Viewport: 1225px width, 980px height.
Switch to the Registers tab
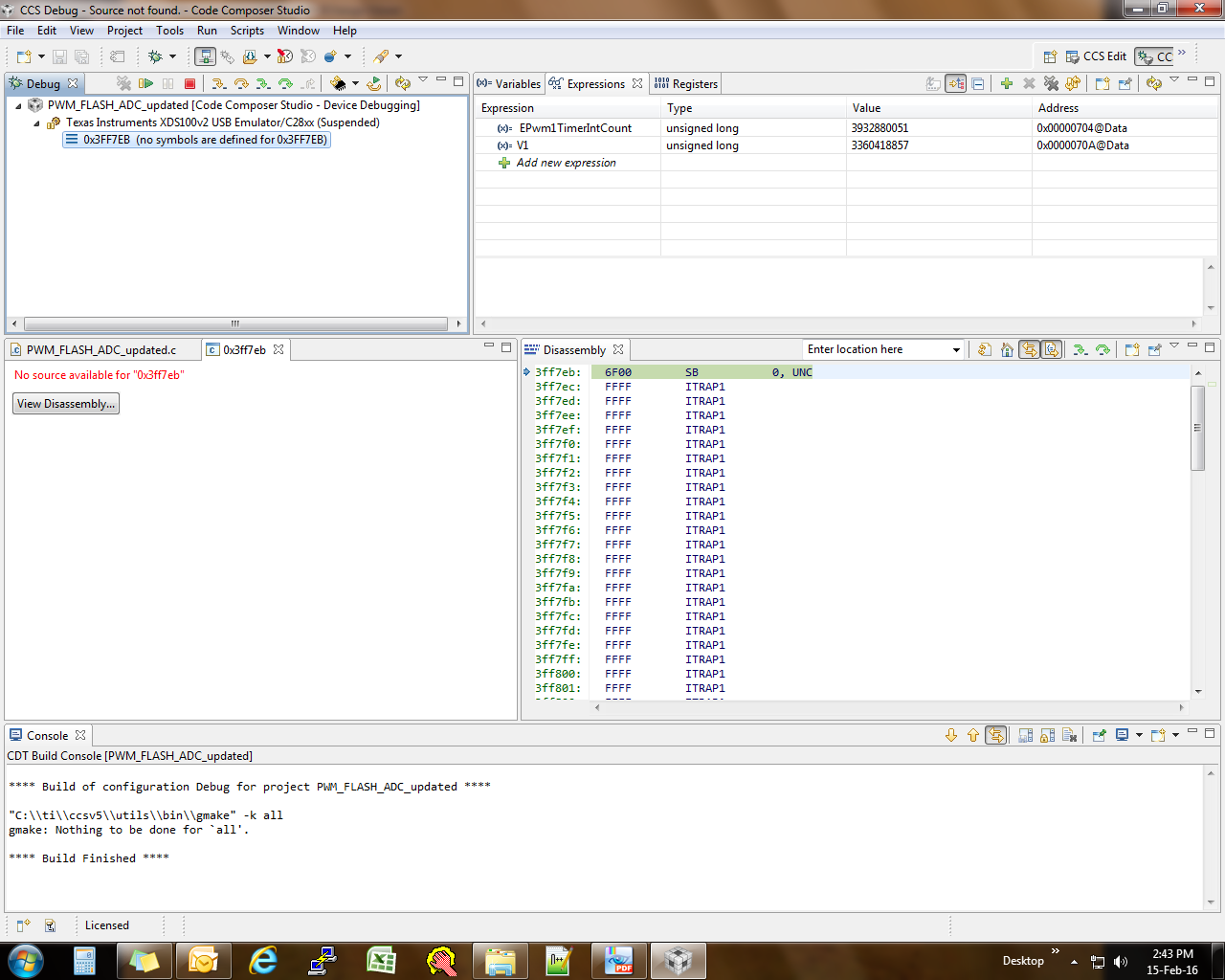pyautogui.click(x=686, y=83)
